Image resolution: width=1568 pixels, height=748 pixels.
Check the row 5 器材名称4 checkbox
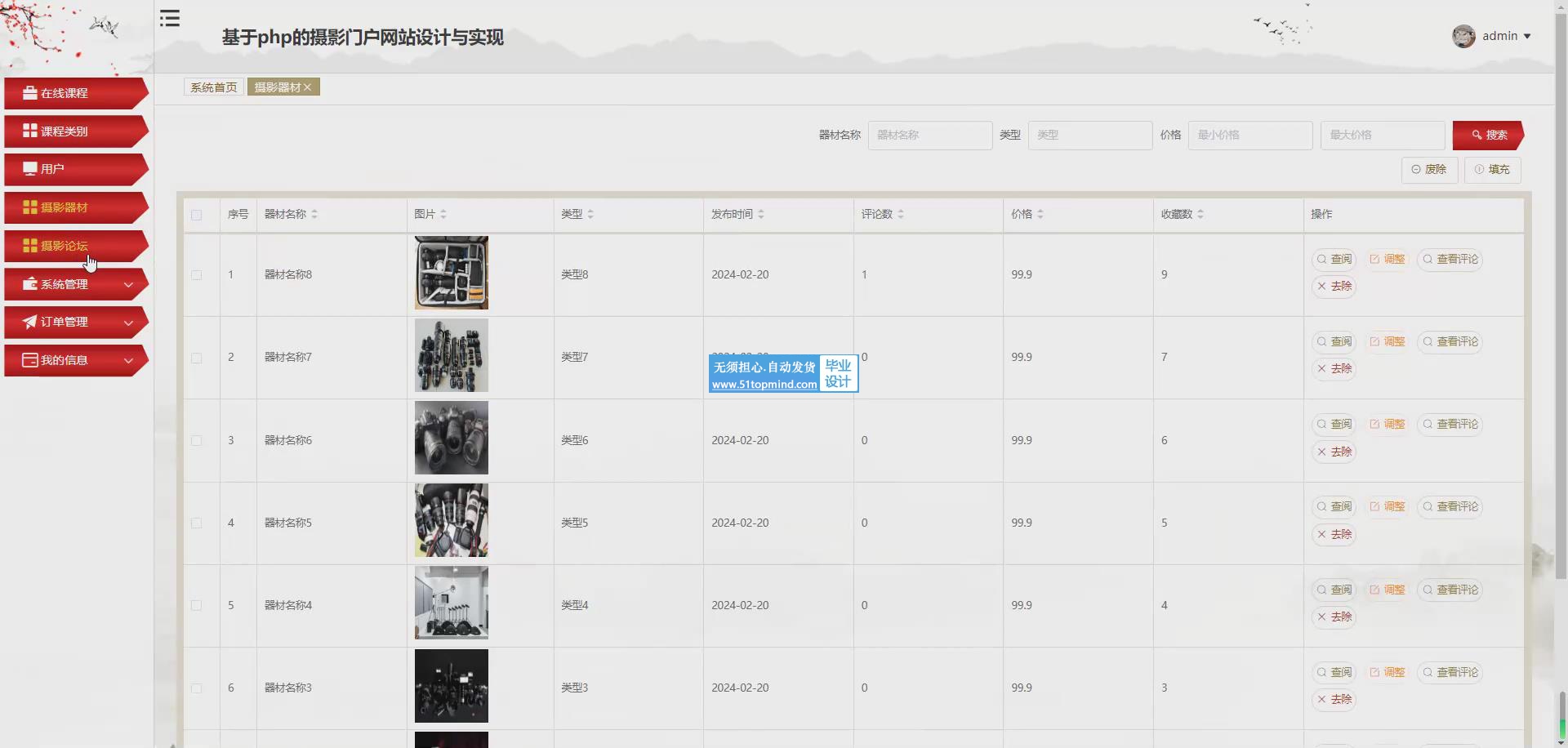point(196,605)
